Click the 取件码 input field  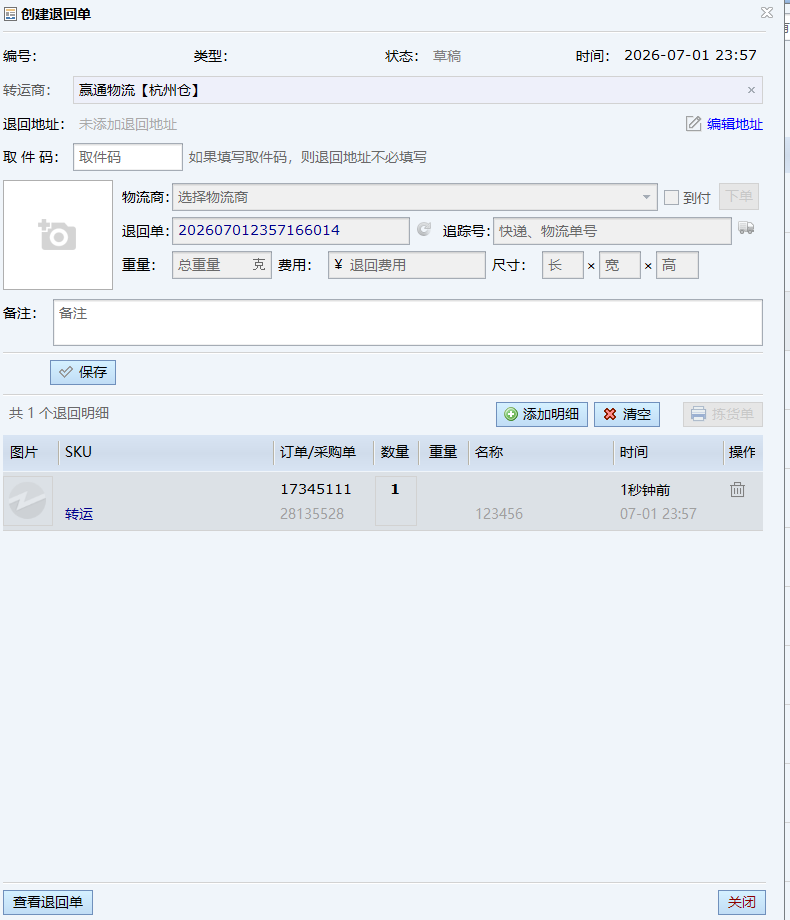coord(128,157)
